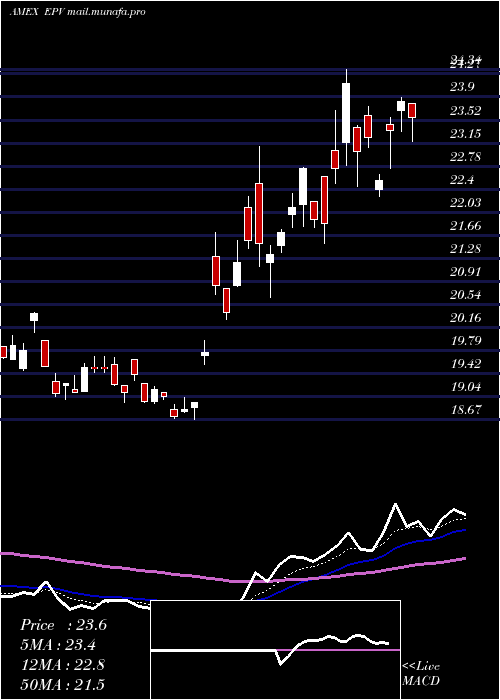This screenshot has width=500, height=700.
Task: Click the 5MA : 23.4 readout
Action: coord(59,644)
